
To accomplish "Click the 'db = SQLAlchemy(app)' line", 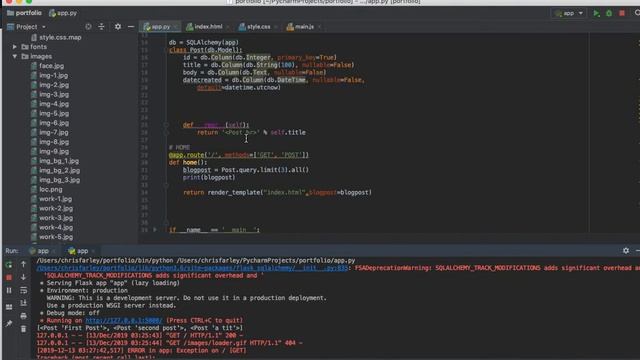I will [x=204, y=42].
